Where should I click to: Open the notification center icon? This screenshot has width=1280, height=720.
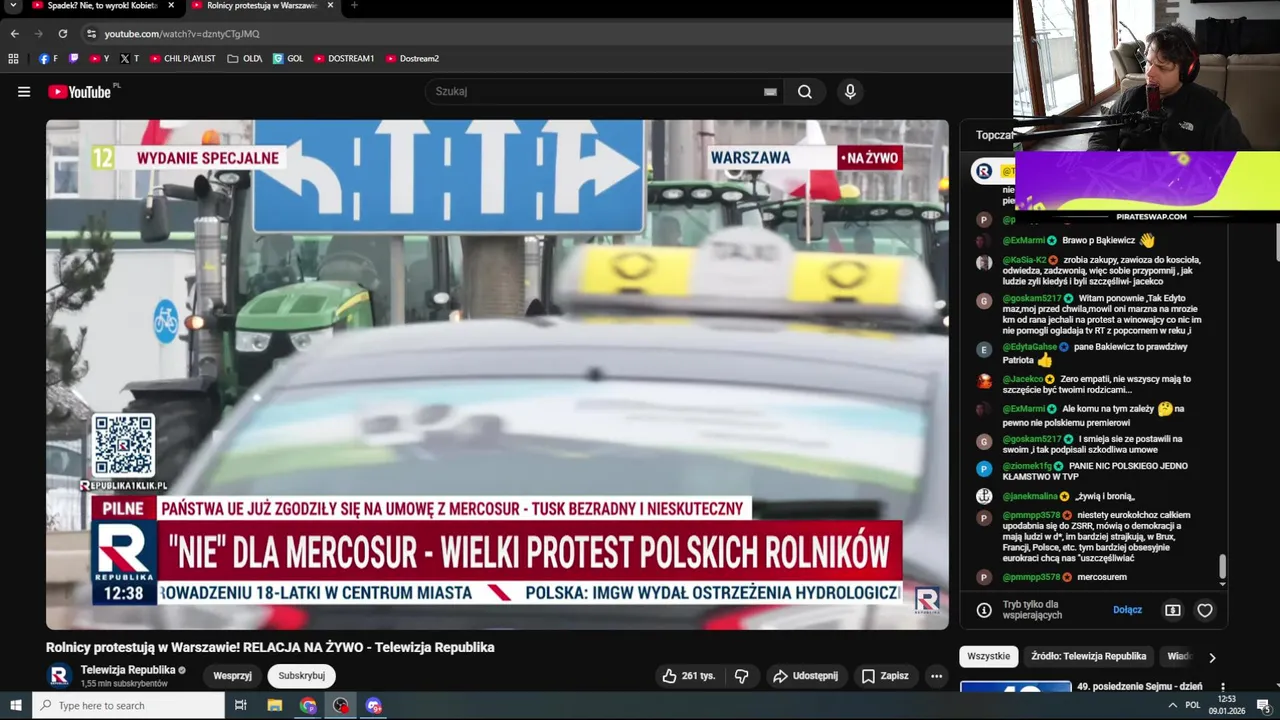pos(1263,706)
